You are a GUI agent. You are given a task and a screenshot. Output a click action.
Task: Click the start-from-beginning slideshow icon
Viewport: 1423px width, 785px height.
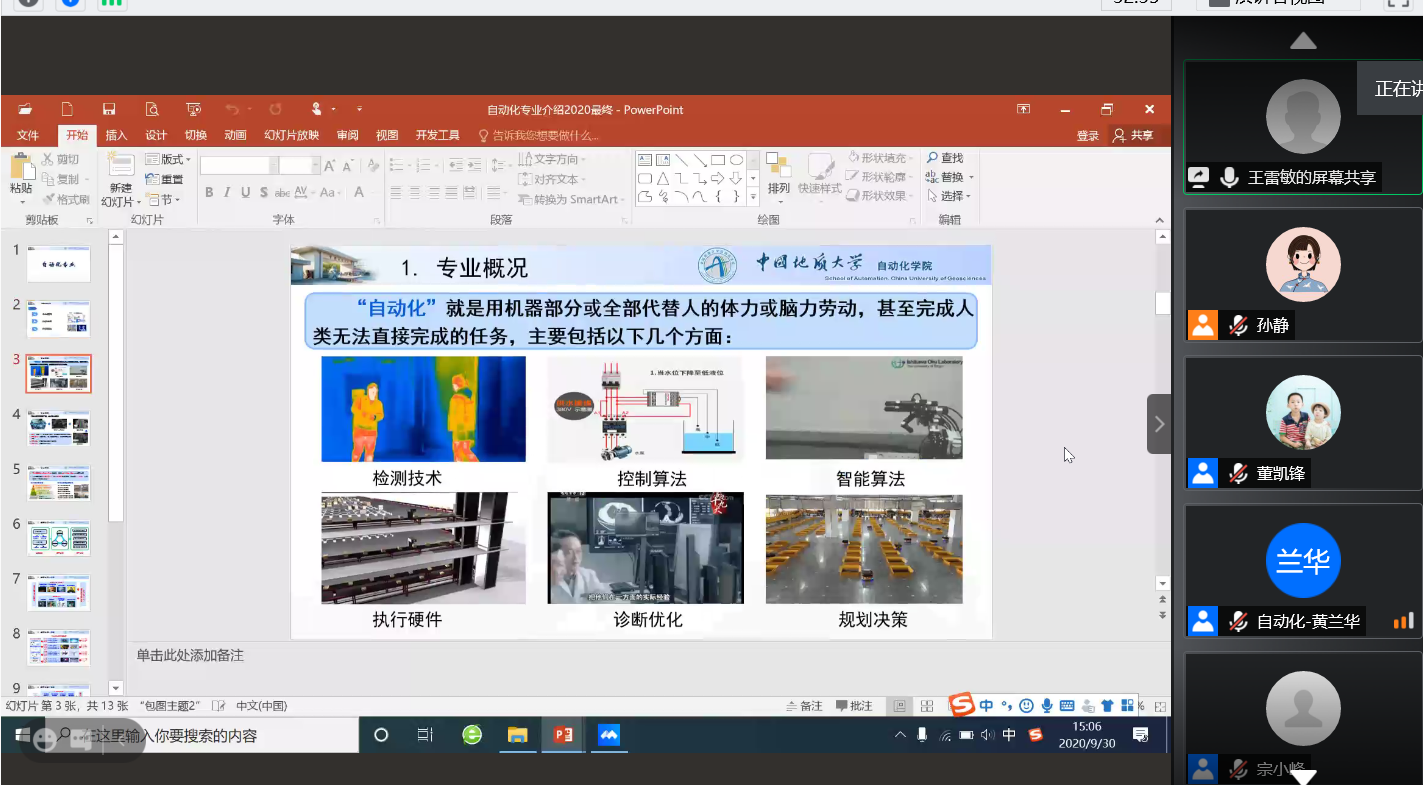[193, 109]
